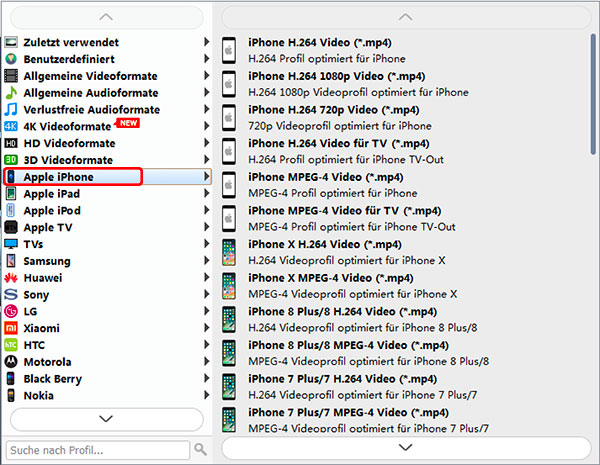This screenshot has height=465, width=600.
Task: Select iPhone X MPEG-4 Video profile
Action: click(x=405, y=286)
